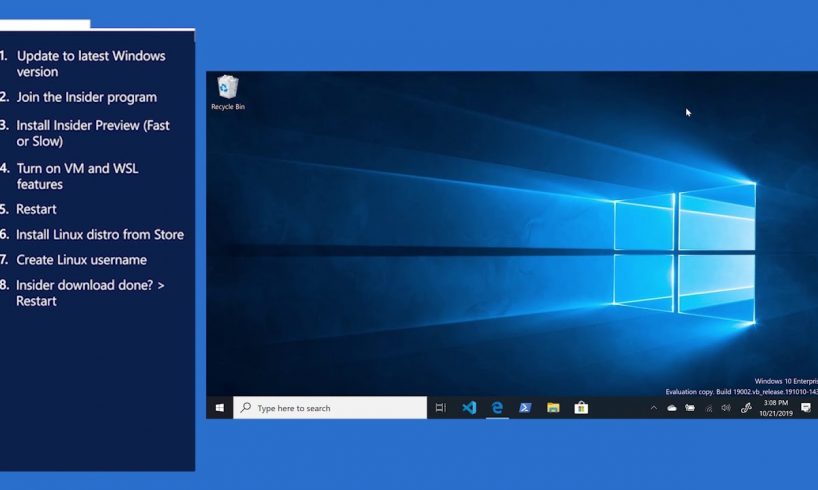Open clock showing 3:08 PM

(776, 408)
